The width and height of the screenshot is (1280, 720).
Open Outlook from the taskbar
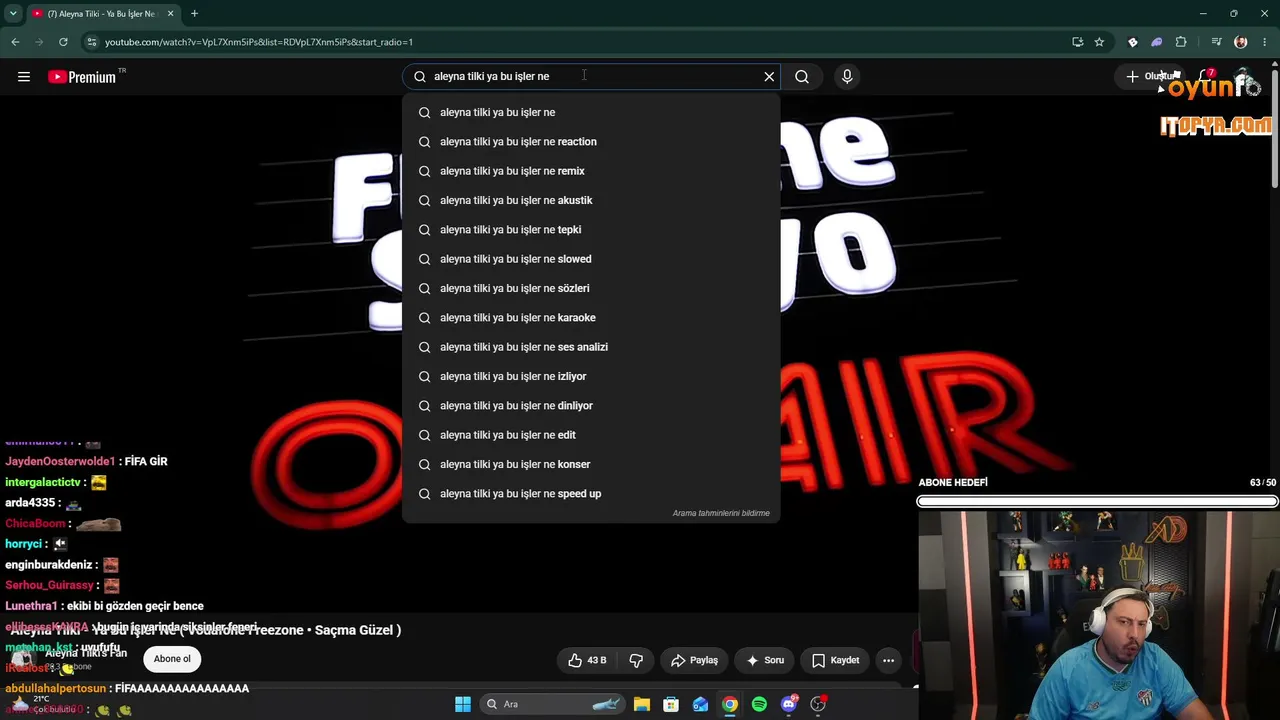(701, 704)
